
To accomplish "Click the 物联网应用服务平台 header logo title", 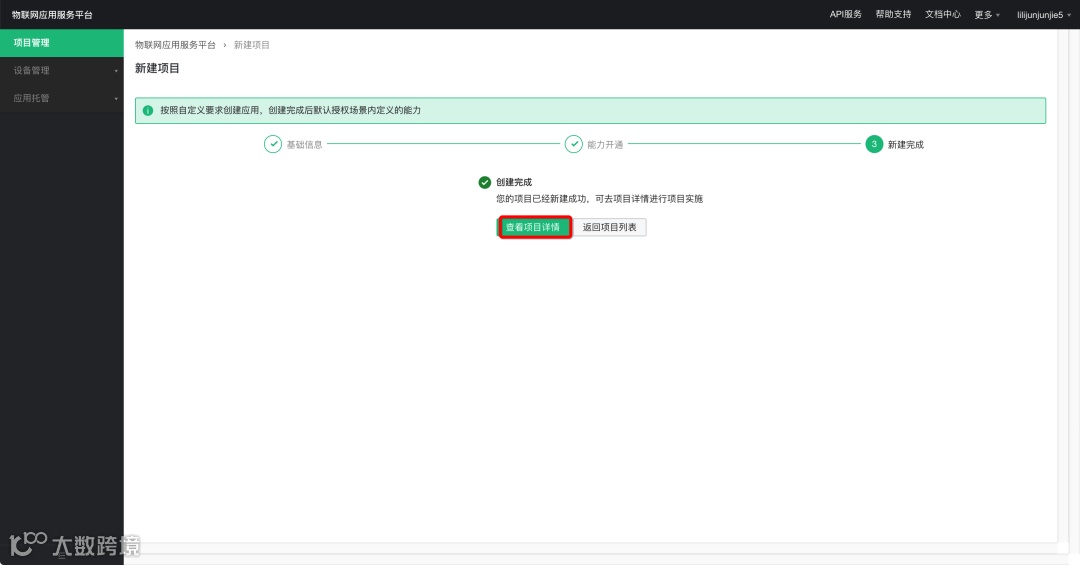I will coord(52,14).
